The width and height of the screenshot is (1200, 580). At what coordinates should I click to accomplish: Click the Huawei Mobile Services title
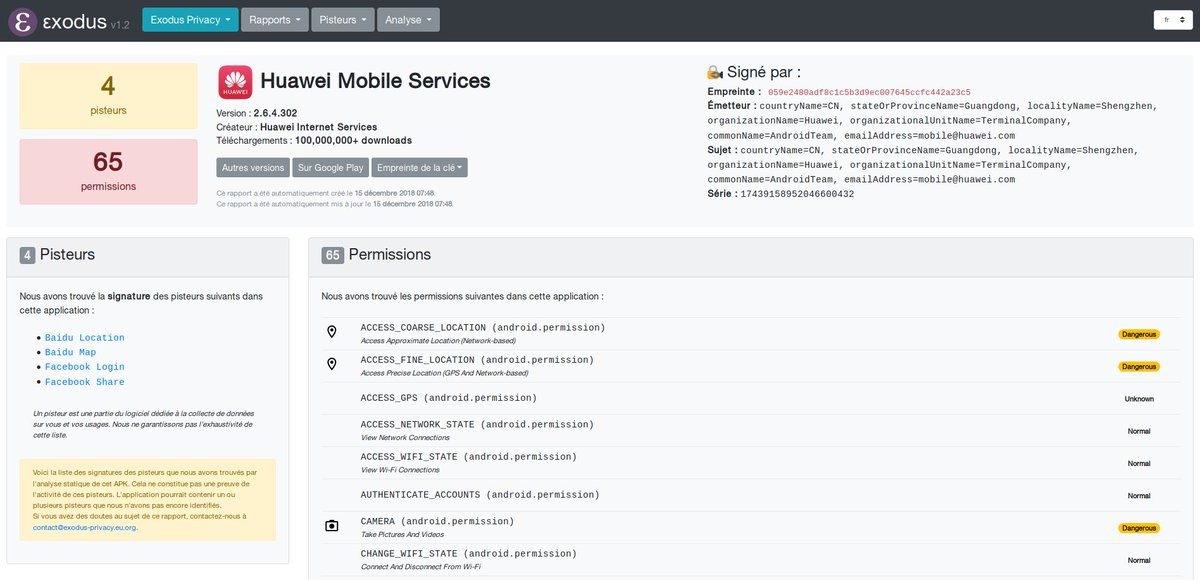375,81
